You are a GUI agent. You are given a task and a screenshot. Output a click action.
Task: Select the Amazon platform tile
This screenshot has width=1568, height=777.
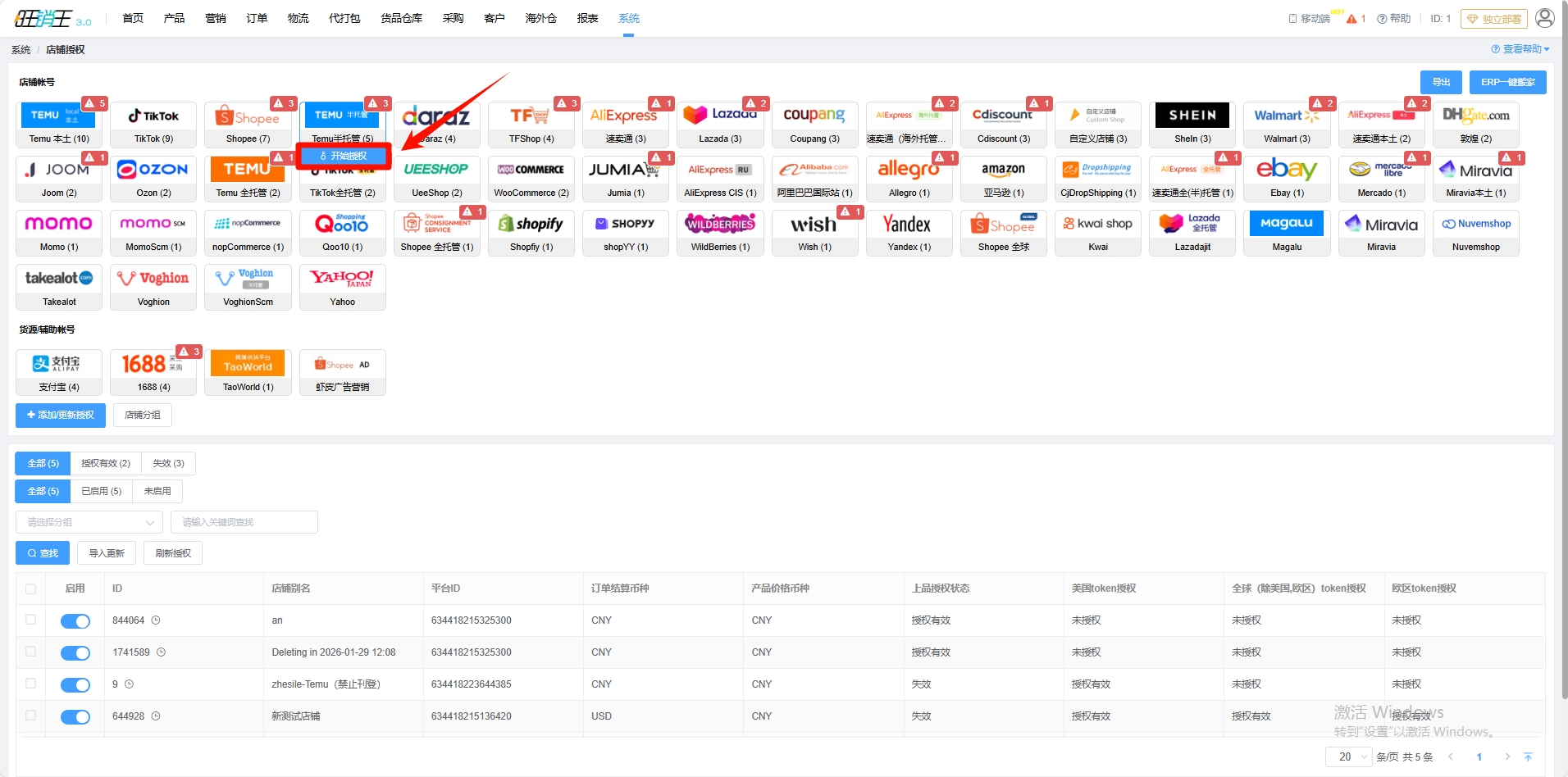pyautogui.click(x=1003, y=170)
